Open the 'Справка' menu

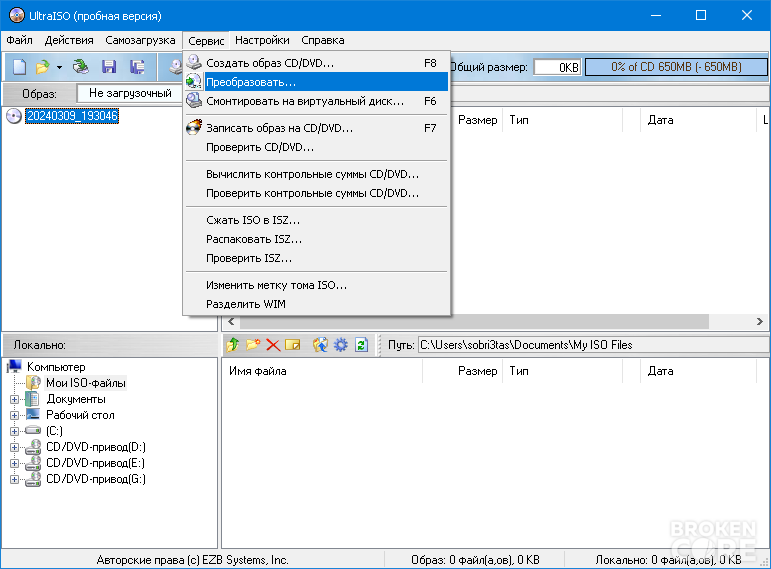(x=323, y=40)
